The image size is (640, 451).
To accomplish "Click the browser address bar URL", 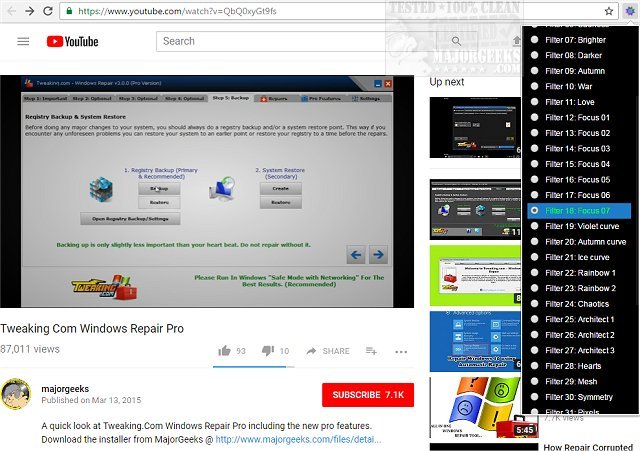I will coord(177,11).
